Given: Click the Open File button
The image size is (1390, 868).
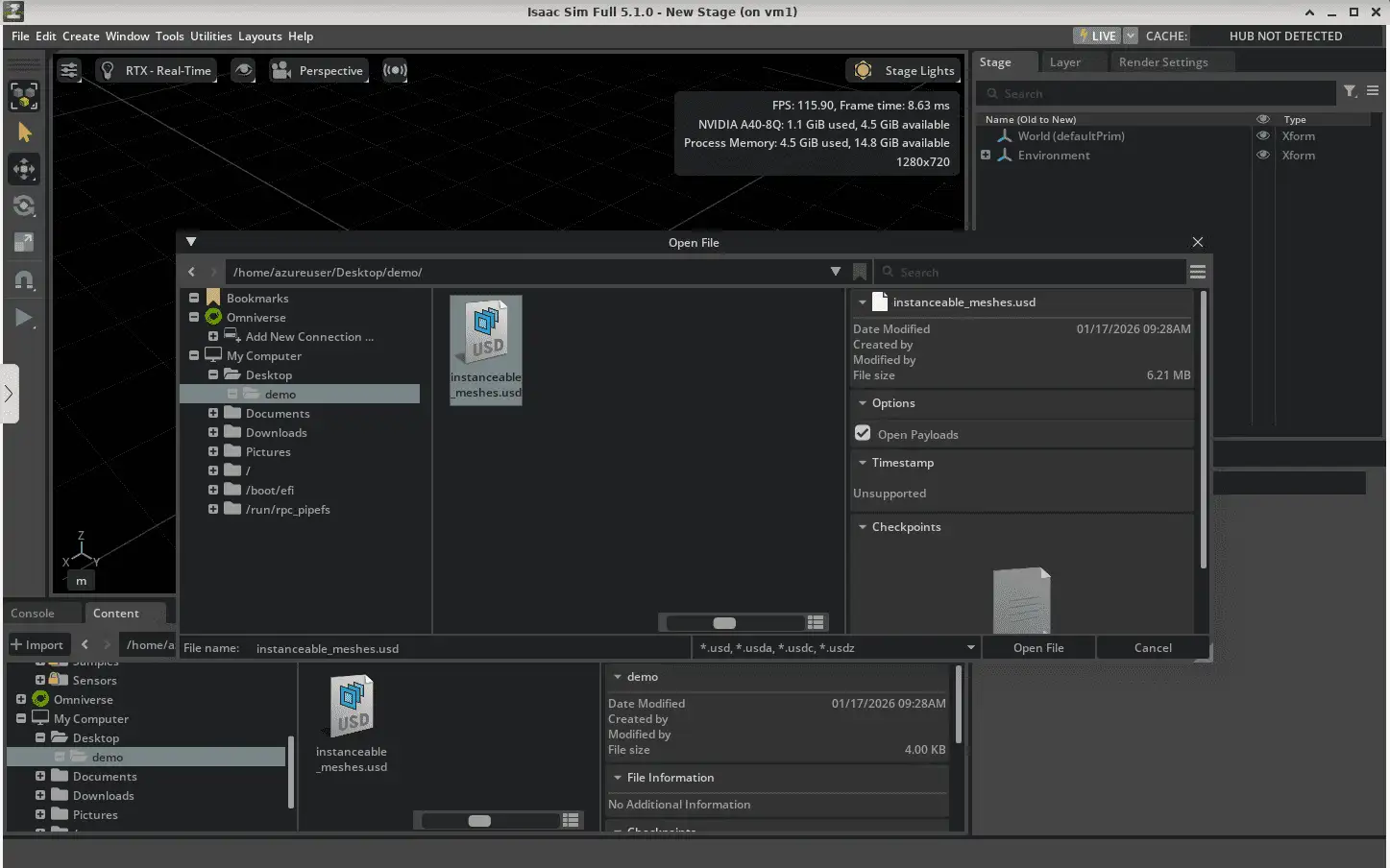Looking at the screenshot, I should (x=1037, y=647).
